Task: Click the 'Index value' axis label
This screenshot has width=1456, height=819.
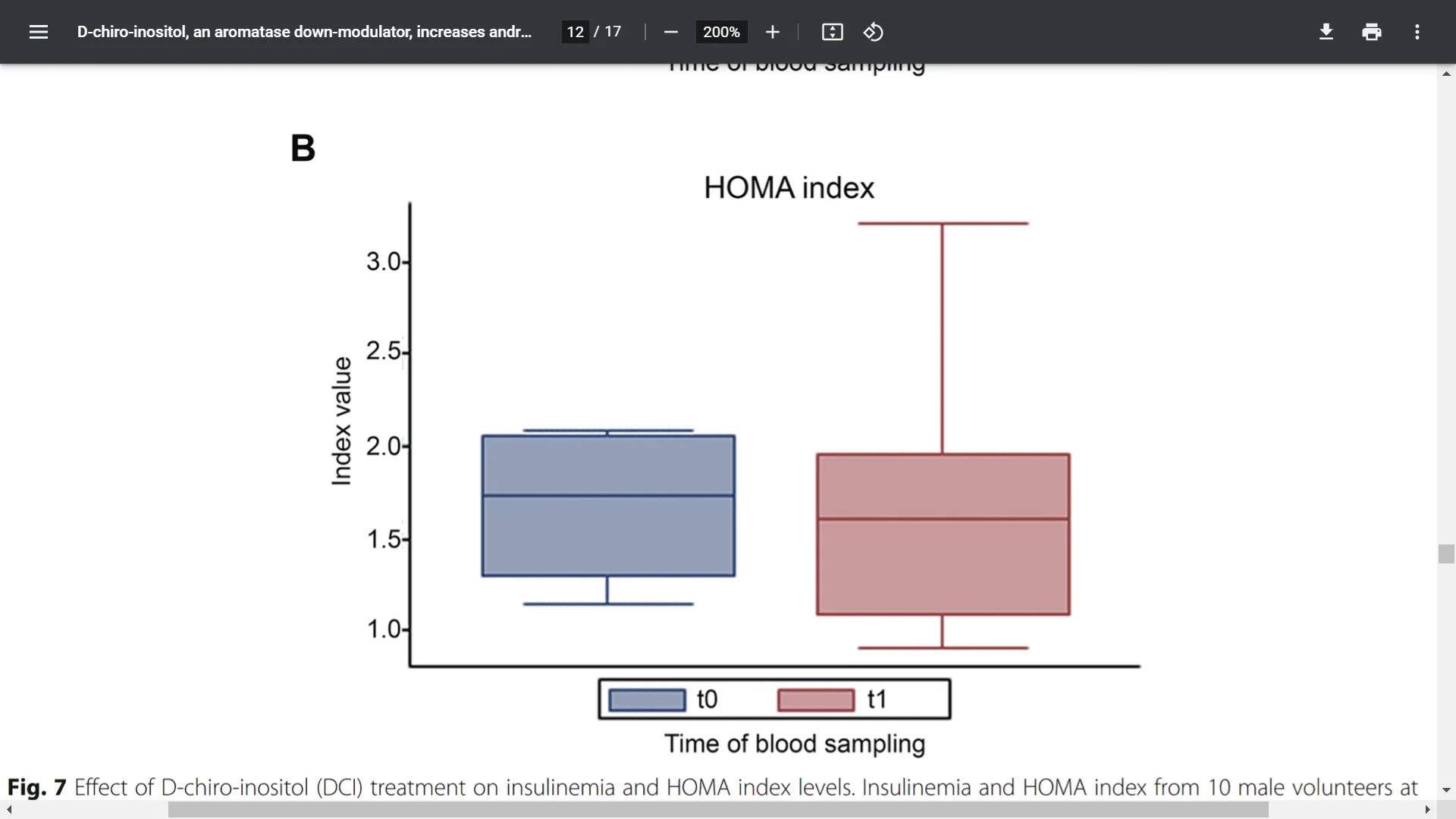Action: pyautogui.click(x=342, y=421)
